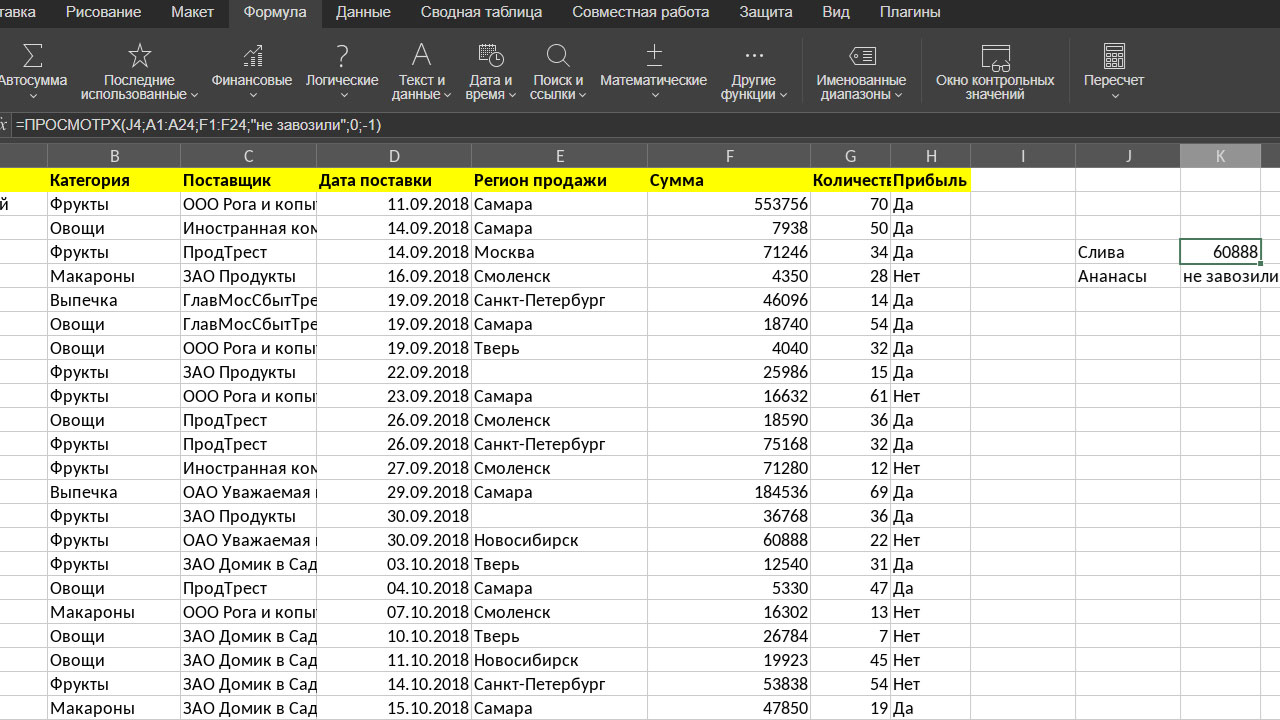Click the Date and time calendar icon

[490, 55]
